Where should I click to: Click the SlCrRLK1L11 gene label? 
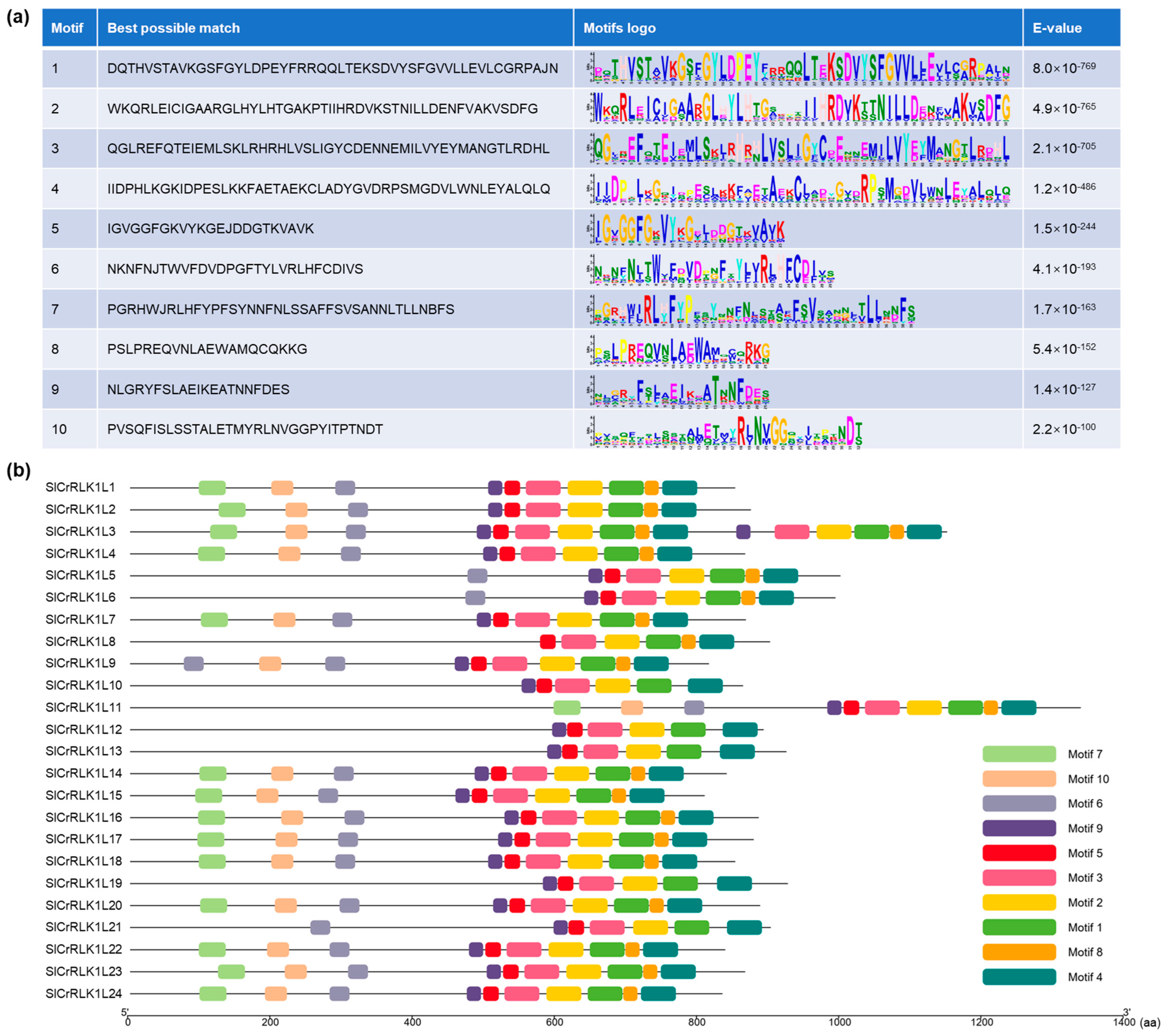coord(83,707)
